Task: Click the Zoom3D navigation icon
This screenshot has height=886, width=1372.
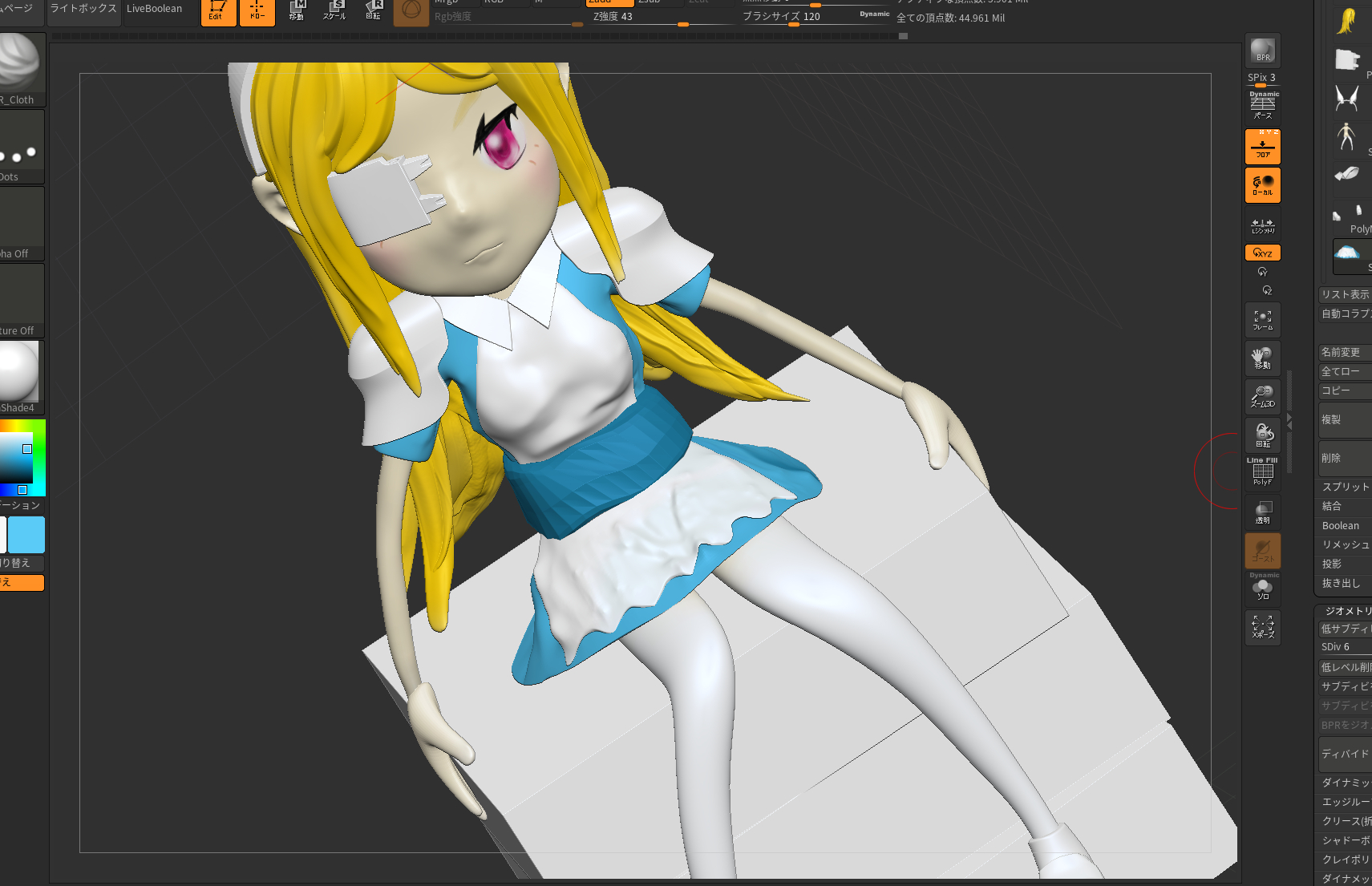Action: (x=1263, y=397)
